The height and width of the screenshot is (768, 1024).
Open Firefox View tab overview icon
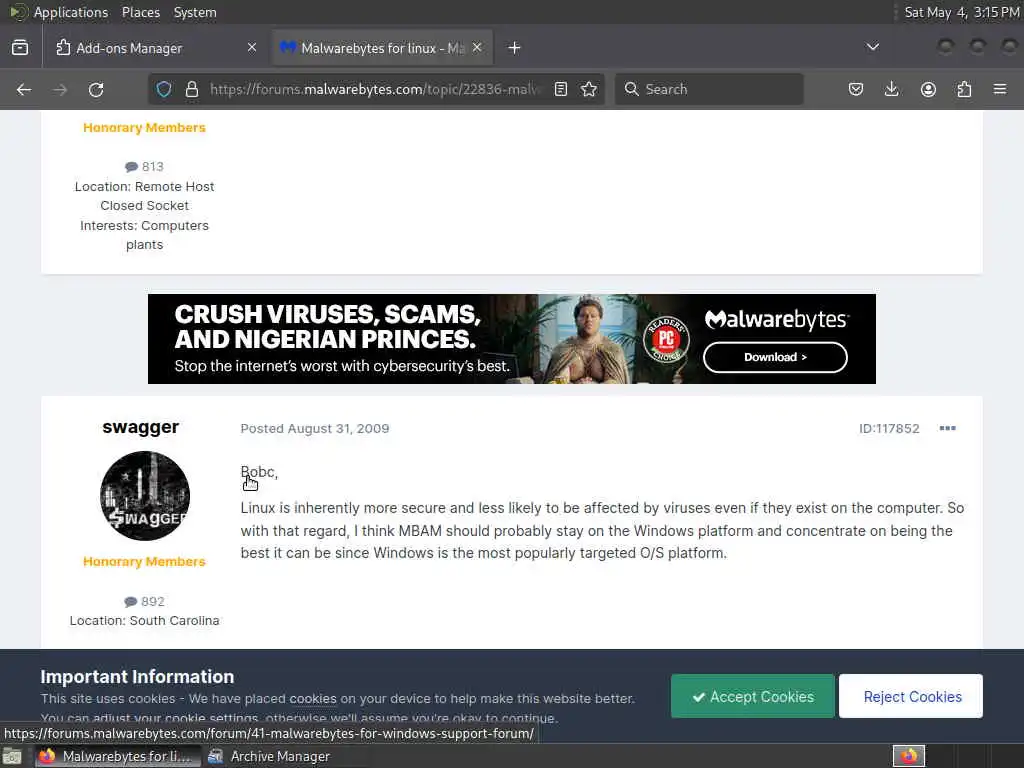tap(20, 48)
